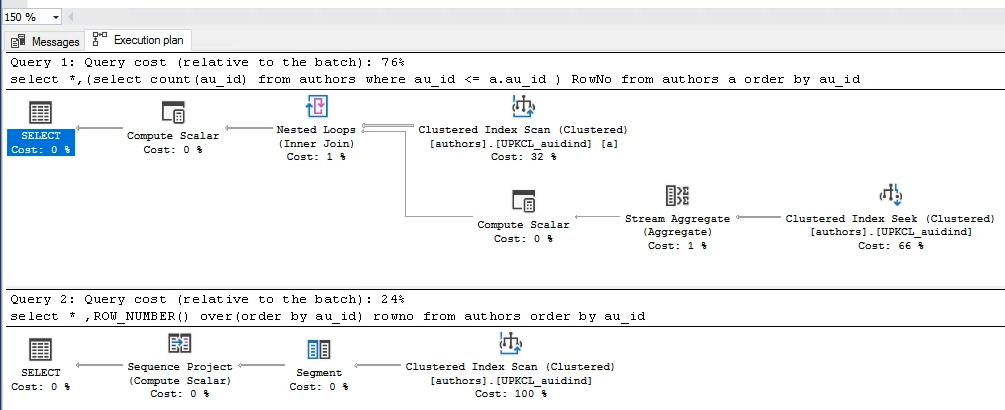The image size is (1005, 410).
Task: Click the Compute Scalar icon next to SELECT in Query 1
Action: click(x=173, y=113)
